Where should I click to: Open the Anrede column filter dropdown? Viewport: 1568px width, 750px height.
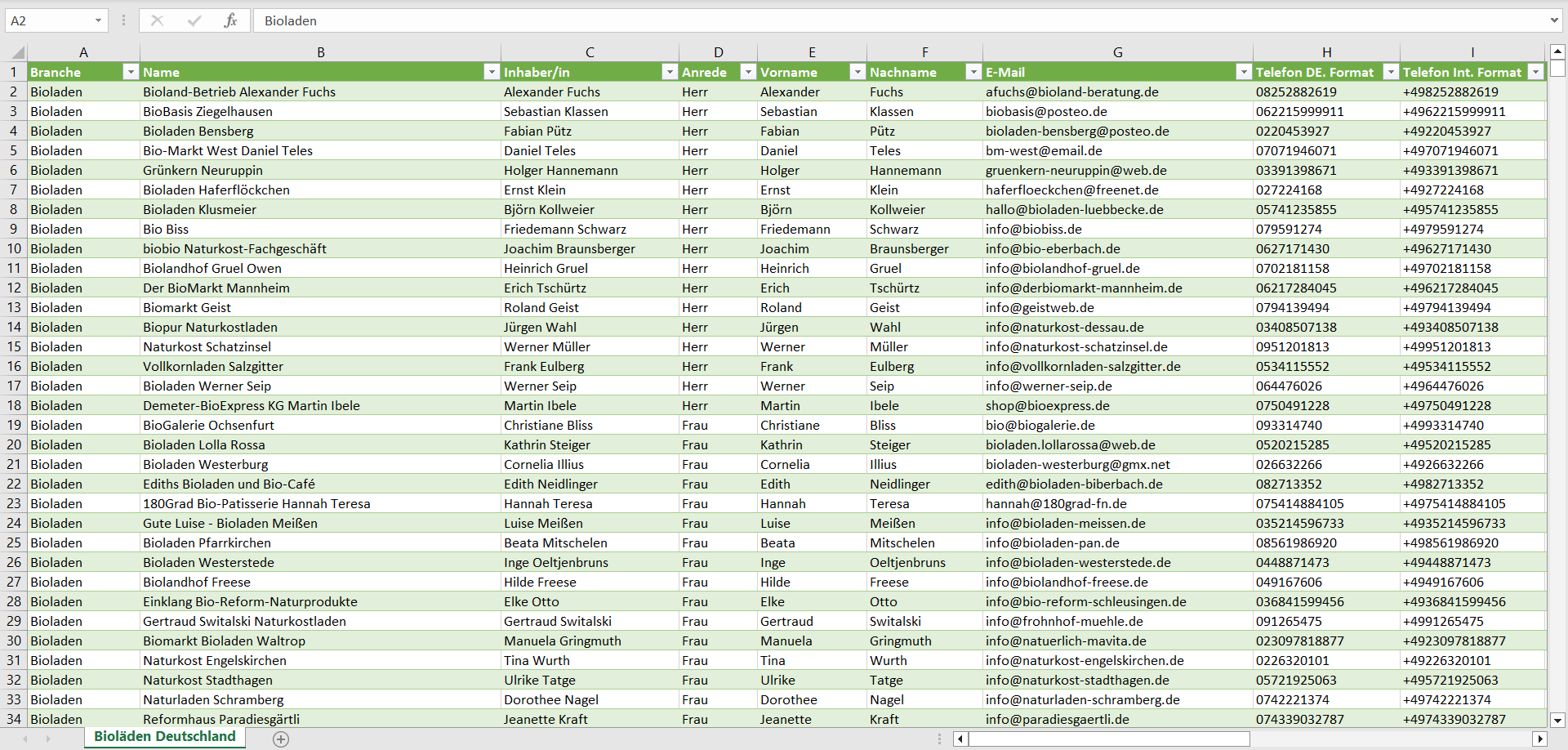pos(748,72)
